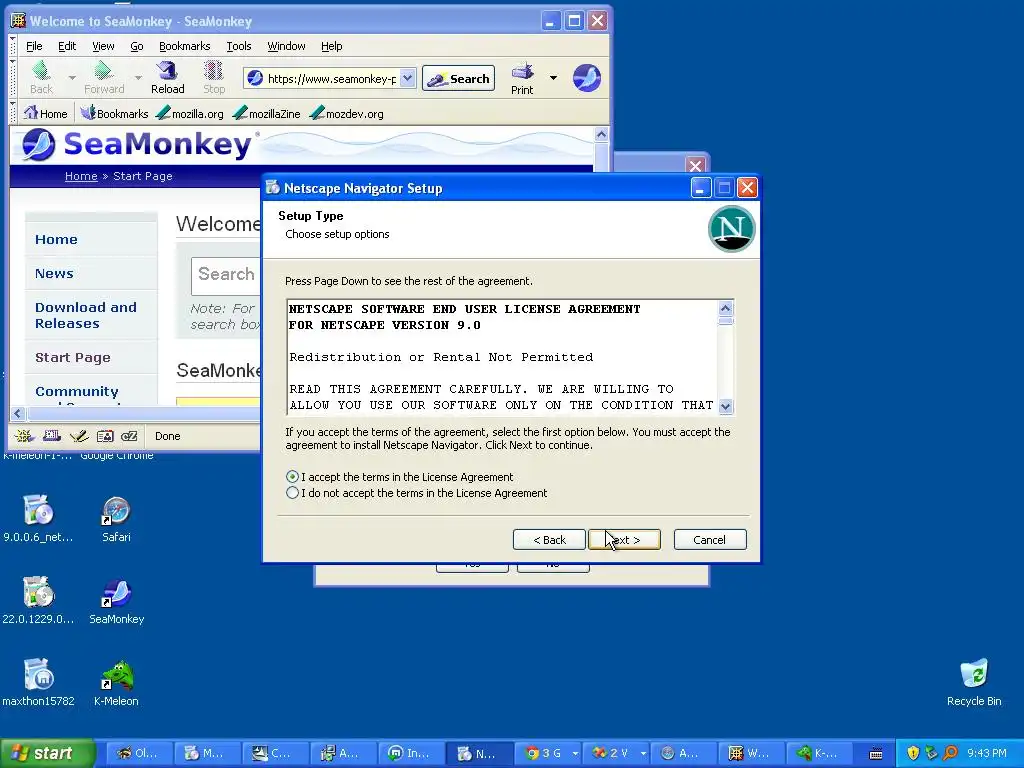Open the Go menu in SeaMonkey

136,46
